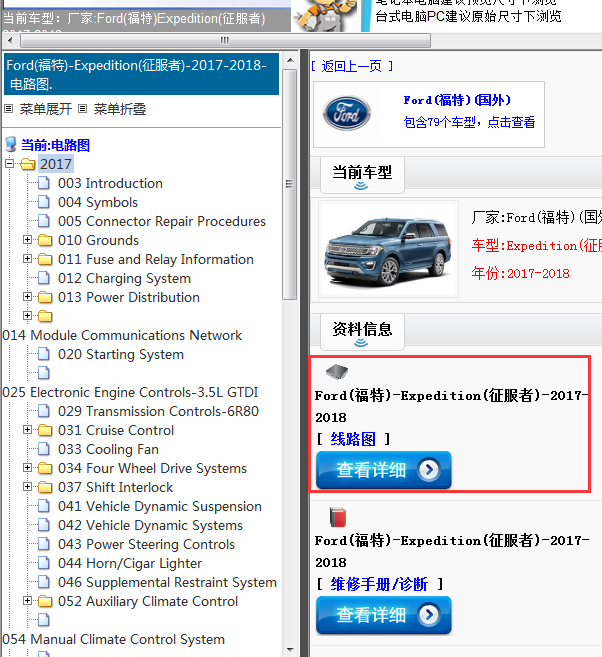Select 042 Vehicle Dynamic Systems item
This screenshot has width=602, height=657.
click(x=150, y=525)
